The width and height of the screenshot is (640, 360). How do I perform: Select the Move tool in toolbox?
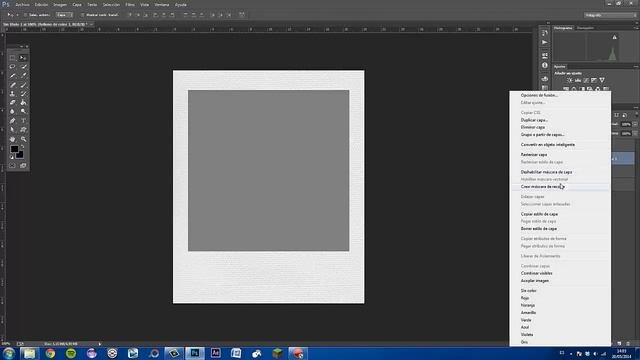[23, 58]
